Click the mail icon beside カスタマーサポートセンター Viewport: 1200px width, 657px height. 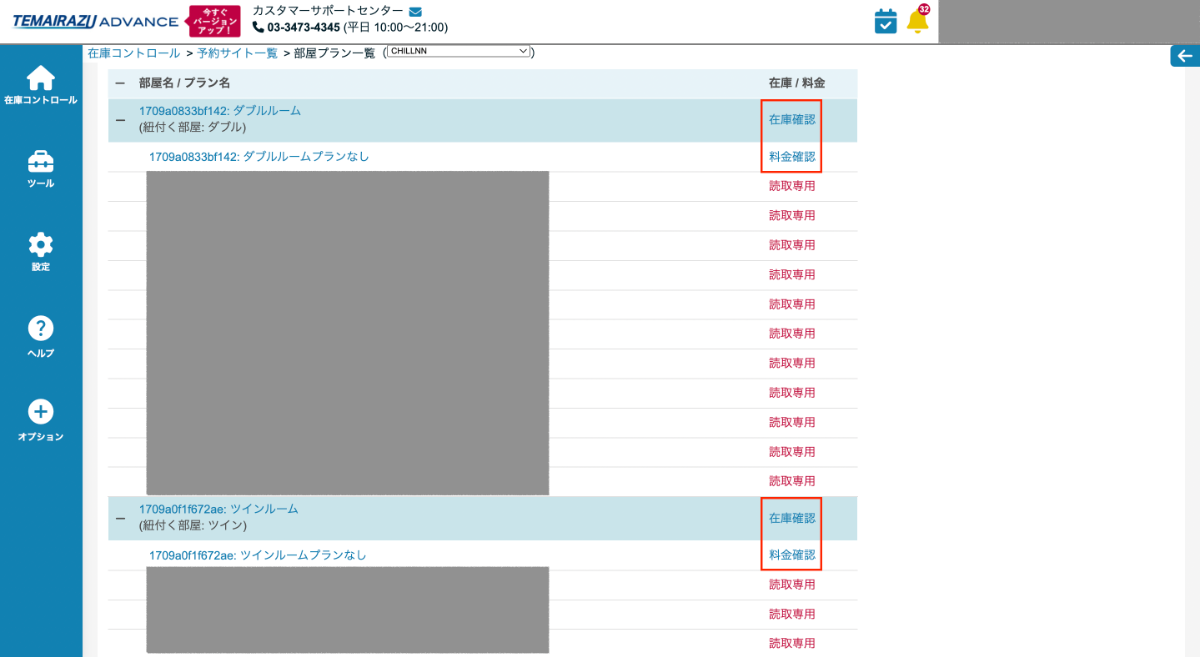click(x=416, y=11)
